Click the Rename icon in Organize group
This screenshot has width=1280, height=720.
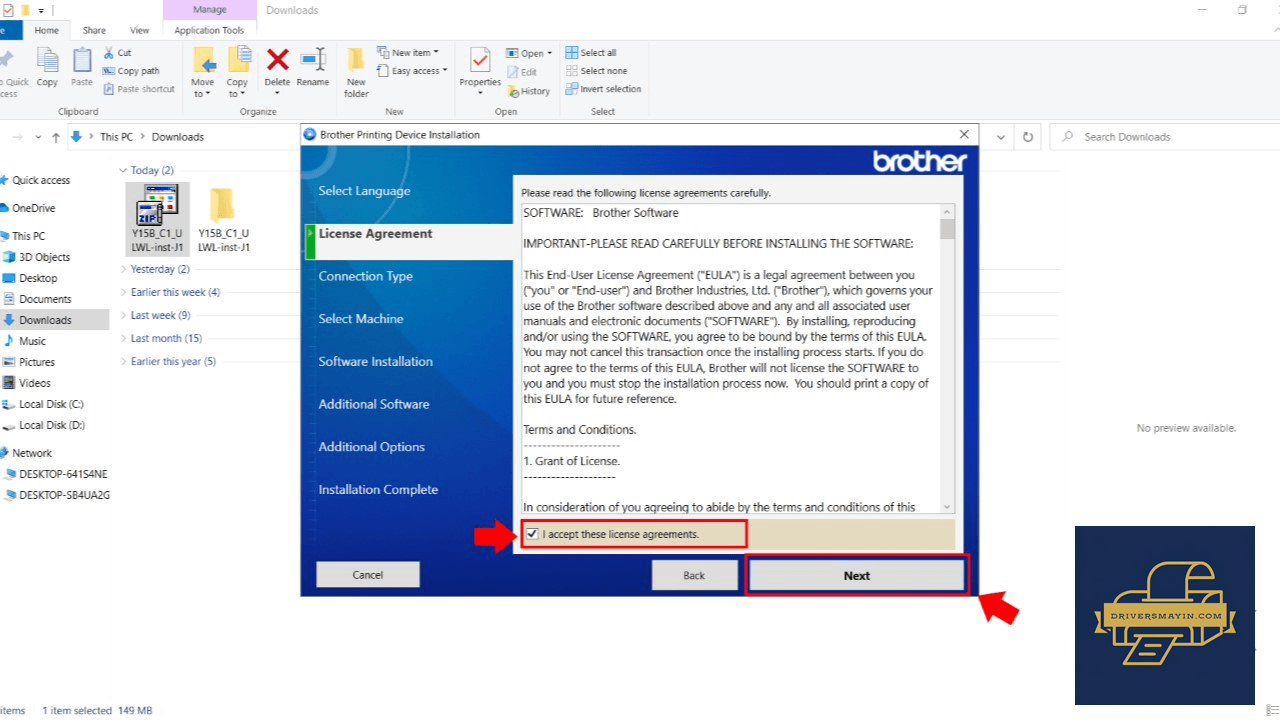point(313,67)
